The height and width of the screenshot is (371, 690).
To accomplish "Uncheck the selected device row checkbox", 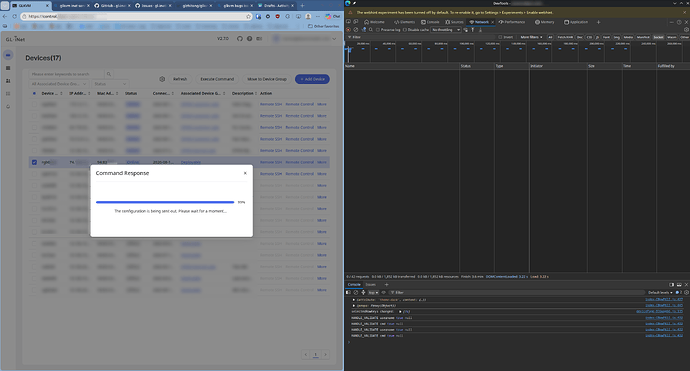I will (34, 162).
